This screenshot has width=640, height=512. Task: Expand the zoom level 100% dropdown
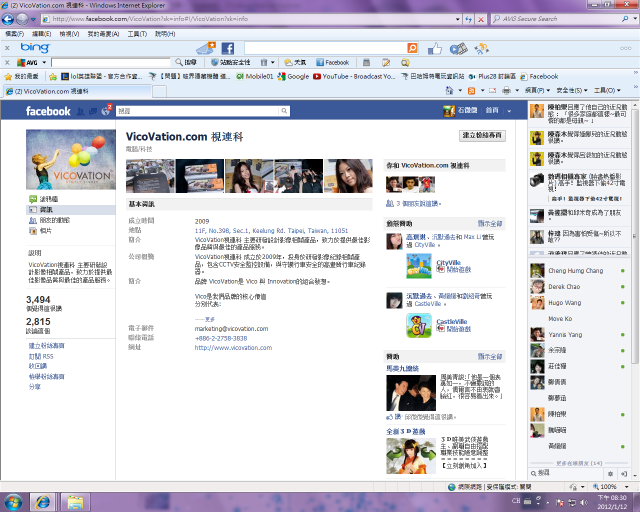coord(627,487)
